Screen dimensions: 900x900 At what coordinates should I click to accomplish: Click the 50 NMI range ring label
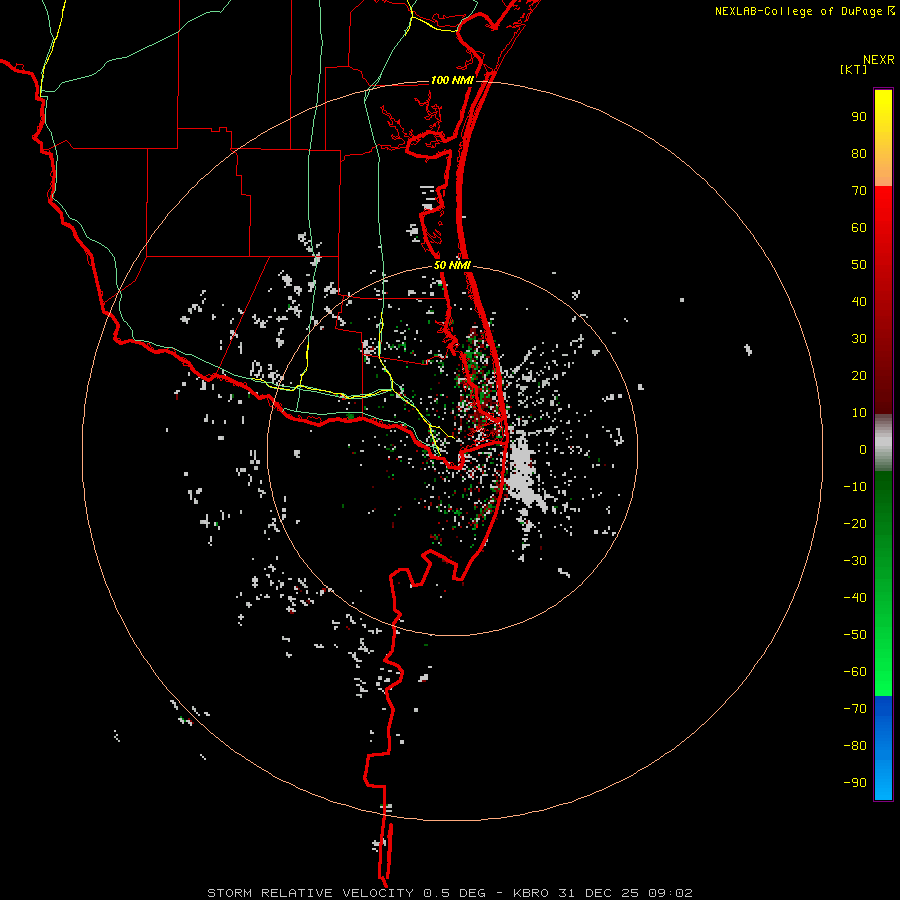tap(452, 265)
